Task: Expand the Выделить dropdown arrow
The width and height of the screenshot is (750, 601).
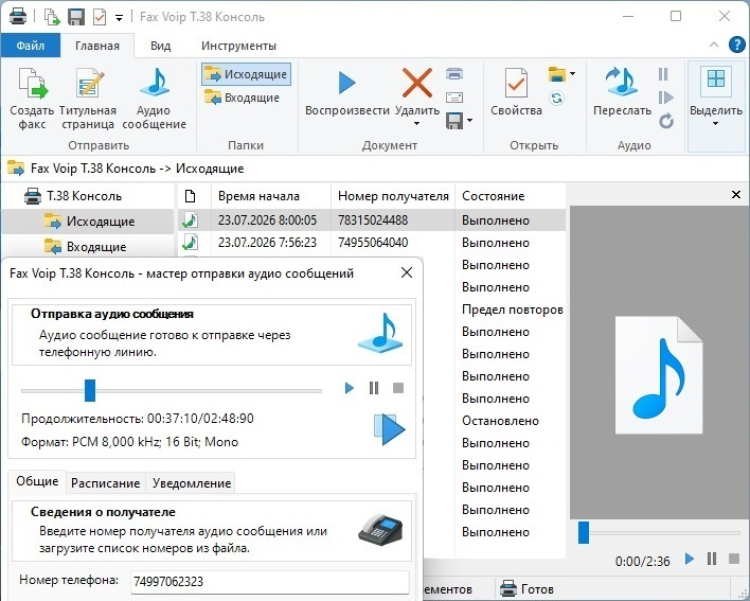Action: click(x=716, y=123)
